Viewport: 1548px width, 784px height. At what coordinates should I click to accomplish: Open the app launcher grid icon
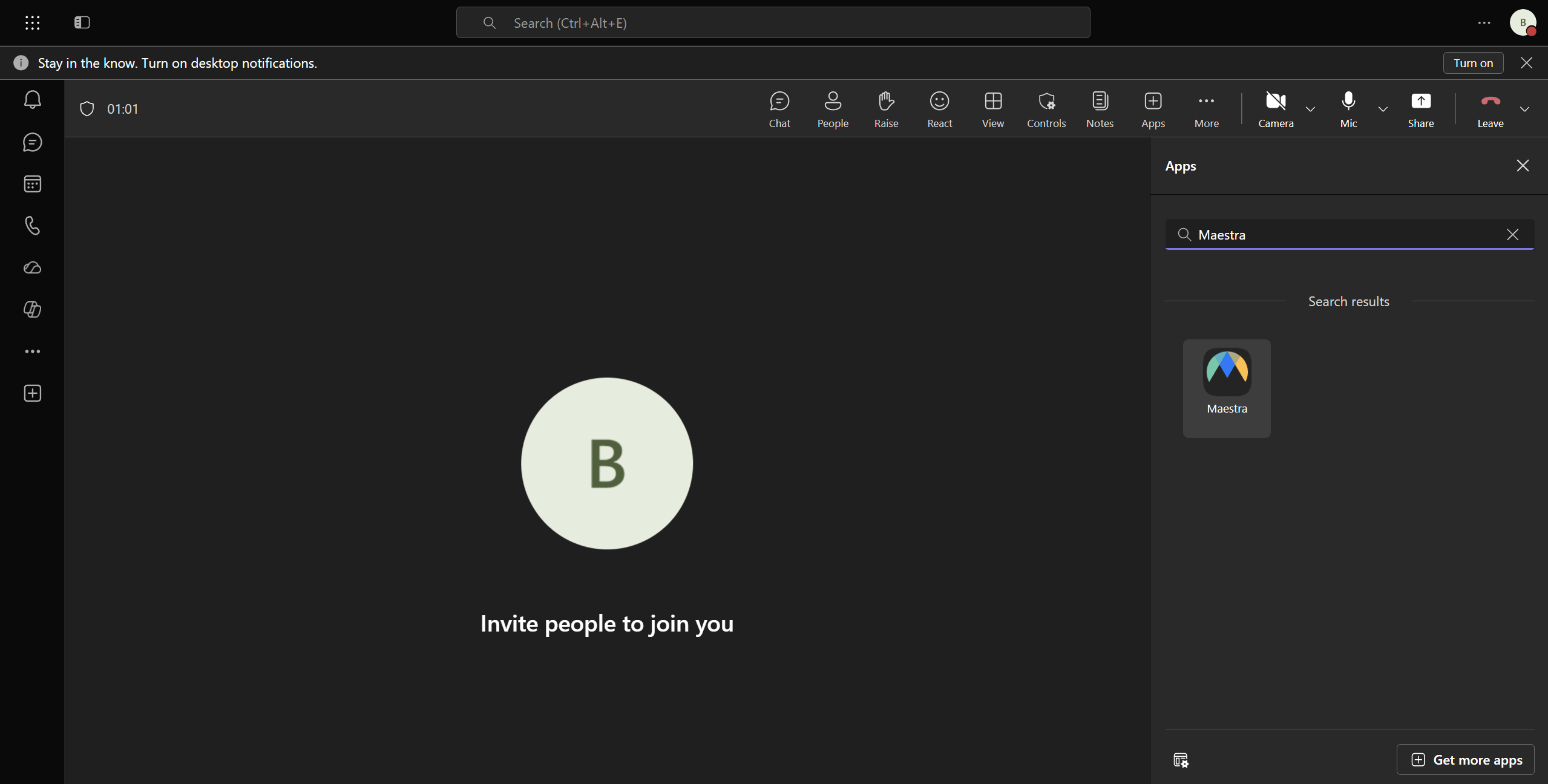tap(33, 23)
